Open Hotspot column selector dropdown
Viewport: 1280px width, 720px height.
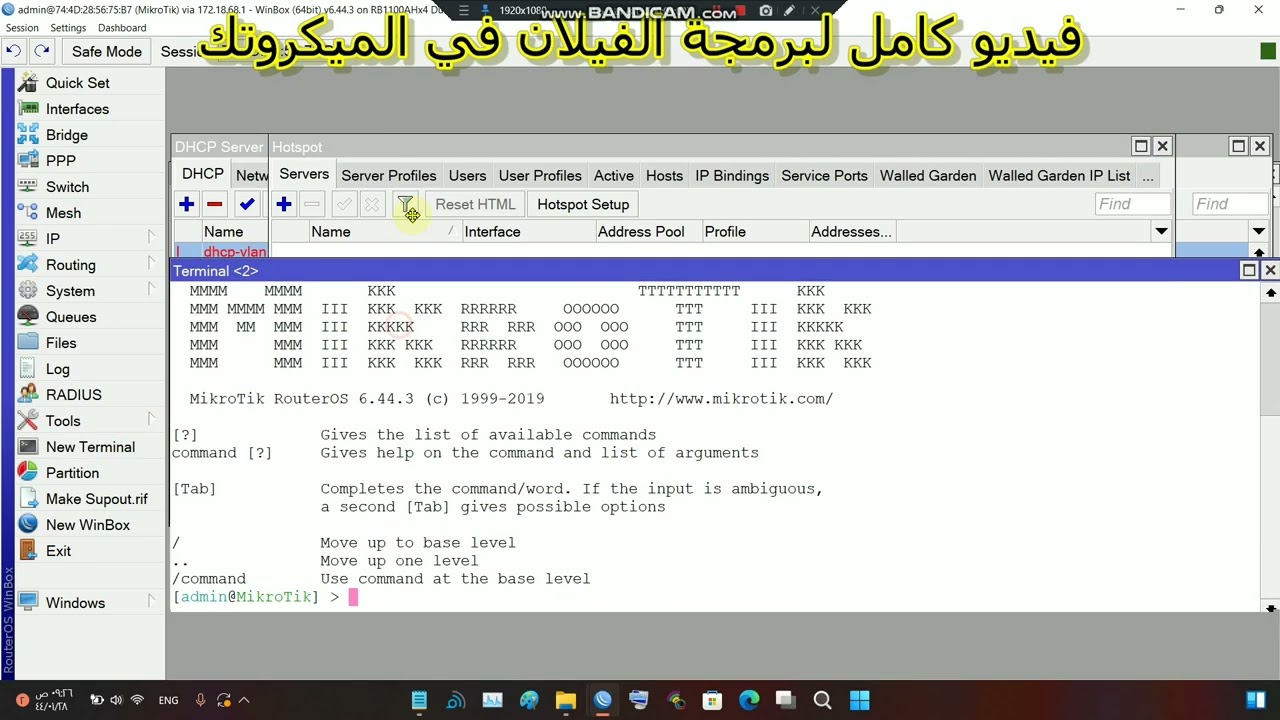(1161, 231)
